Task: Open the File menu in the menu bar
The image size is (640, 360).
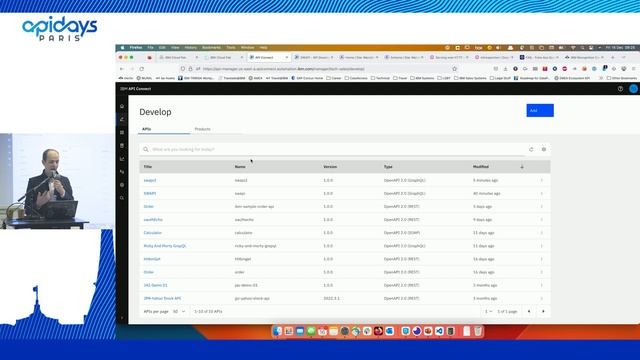Action: (151, 48)
